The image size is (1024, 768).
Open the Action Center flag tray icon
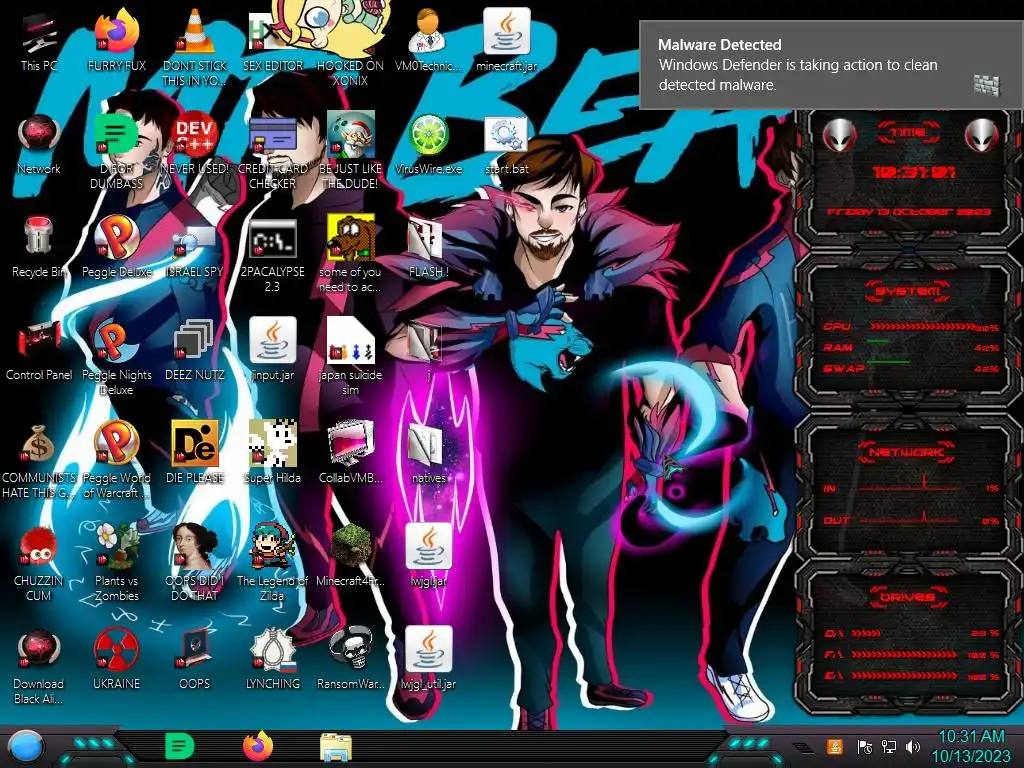[x=864, y=746]
